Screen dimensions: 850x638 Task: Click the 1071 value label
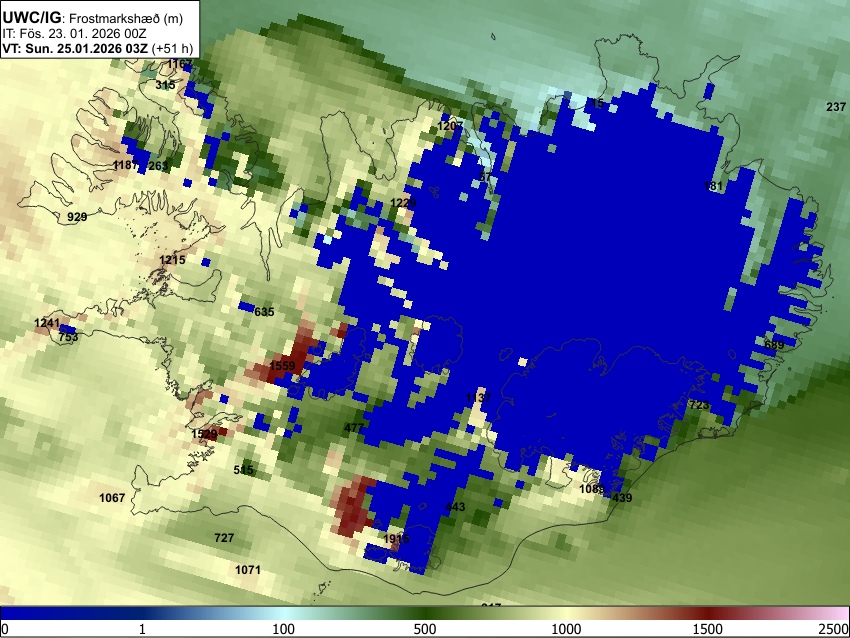click(x=248, y=570)
